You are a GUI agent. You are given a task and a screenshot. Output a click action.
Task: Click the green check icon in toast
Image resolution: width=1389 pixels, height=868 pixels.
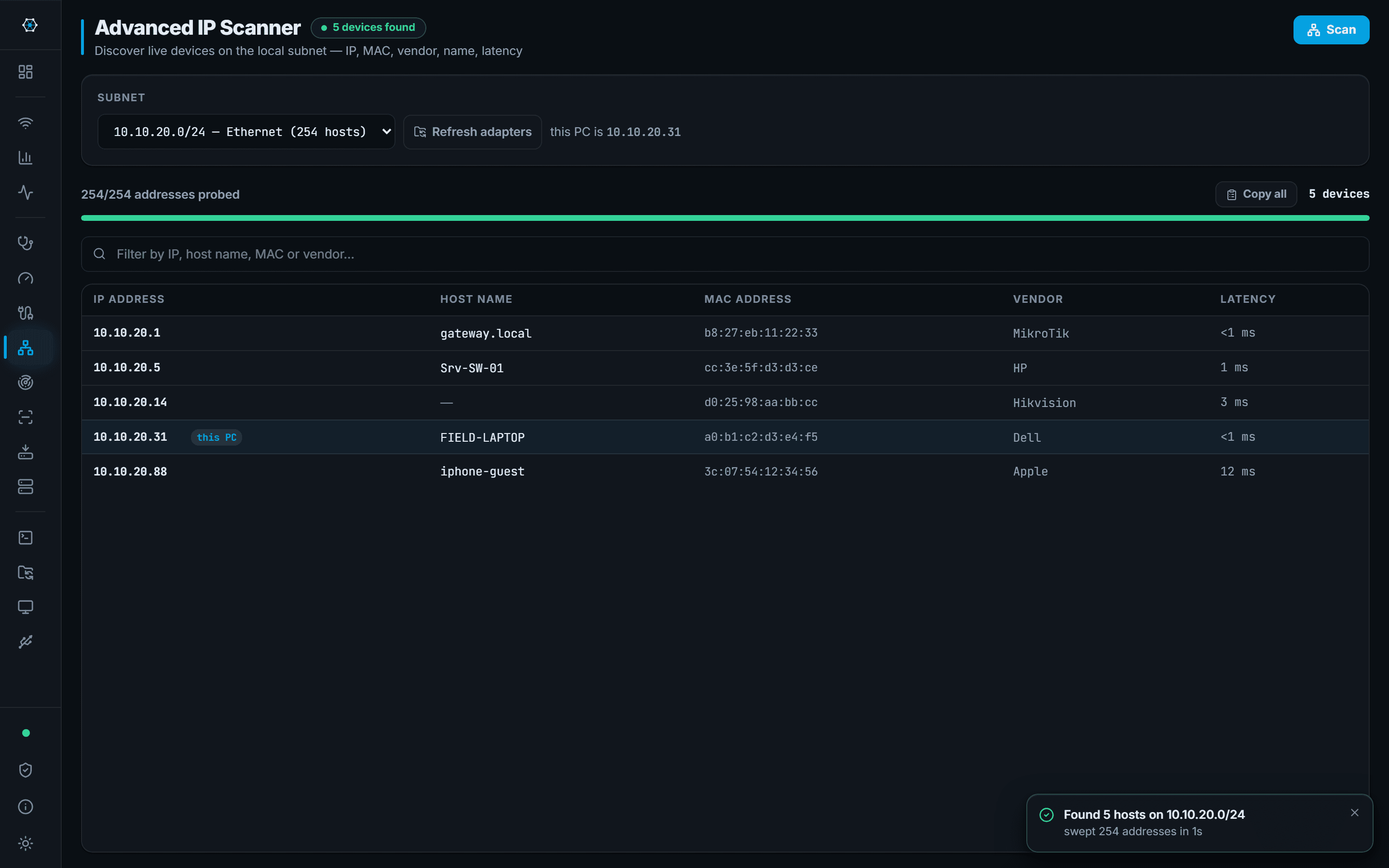pos(1047,814)
